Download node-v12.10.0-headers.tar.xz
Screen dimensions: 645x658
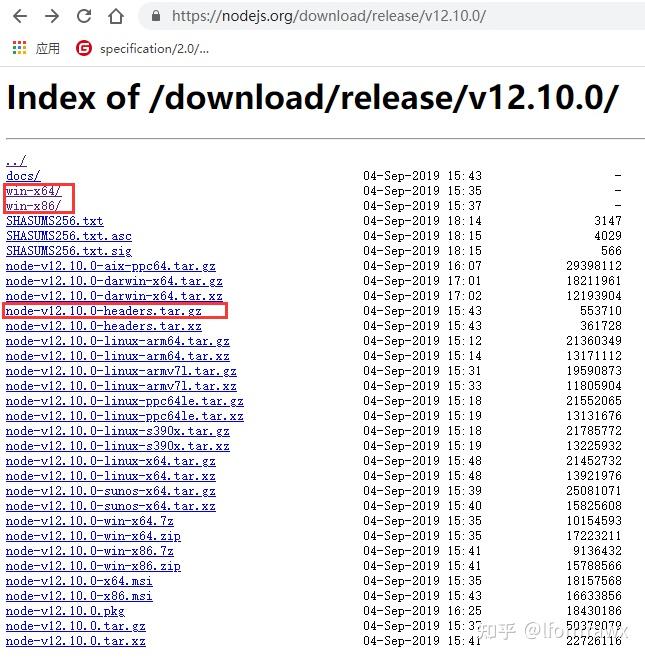[x=104, y=326]
